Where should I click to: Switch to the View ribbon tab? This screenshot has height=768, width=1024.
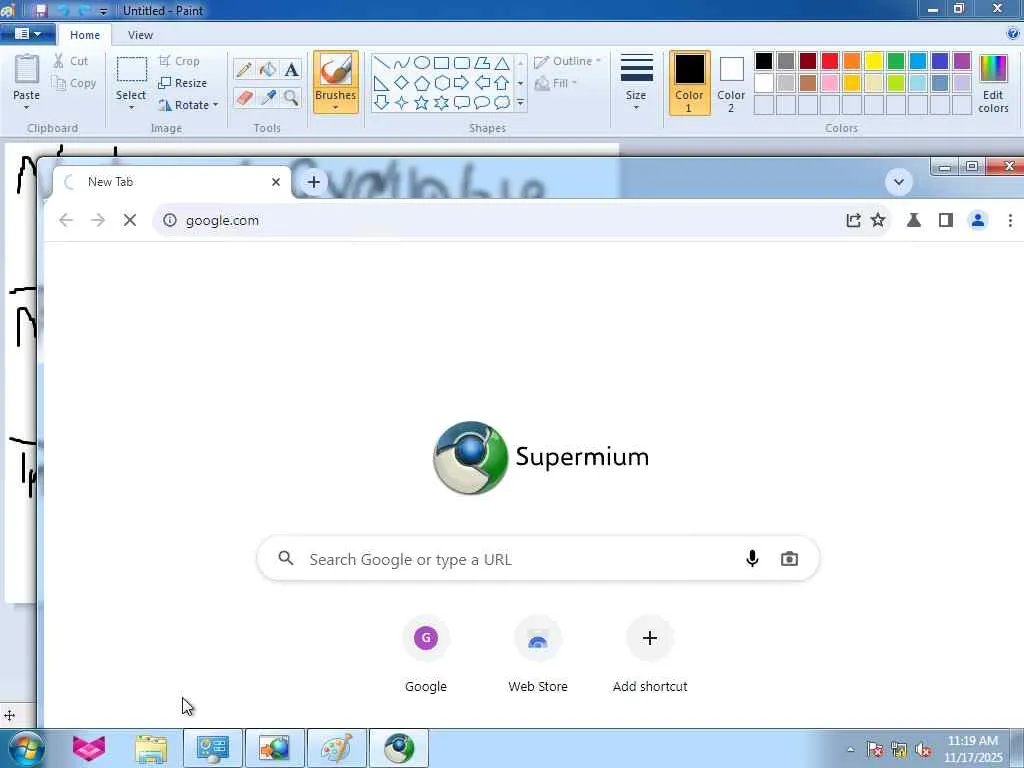(x=140, y=35)
